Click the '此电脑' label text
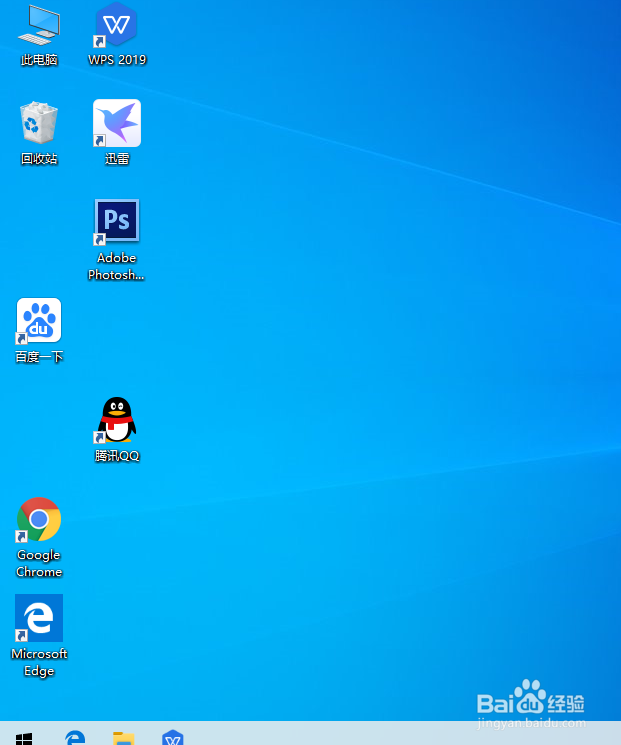This screenshot has width=621, height=745. [39, 60]
